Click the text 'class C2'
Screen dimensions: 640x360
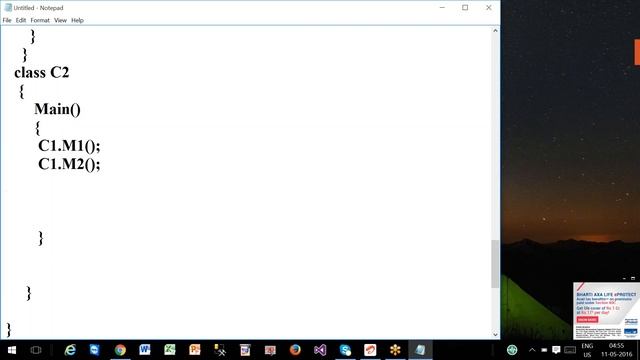coord(42,73)
